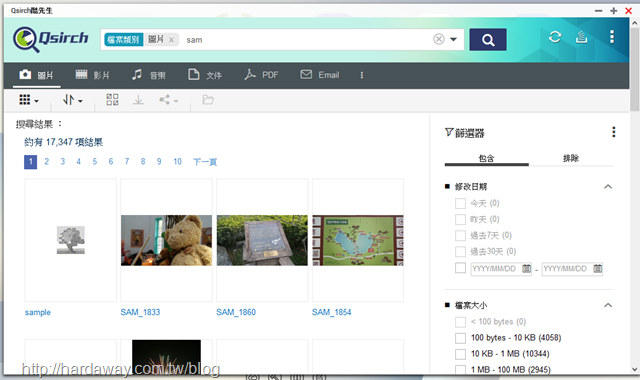The image size is (640, 380).
Task: Run search with the magnifier button
Action: [x=488, y=40]
